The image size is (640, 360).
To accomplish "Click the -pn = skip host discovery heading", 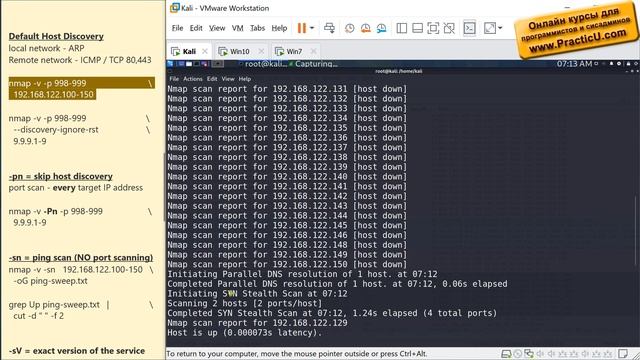I will coord(61,176).
